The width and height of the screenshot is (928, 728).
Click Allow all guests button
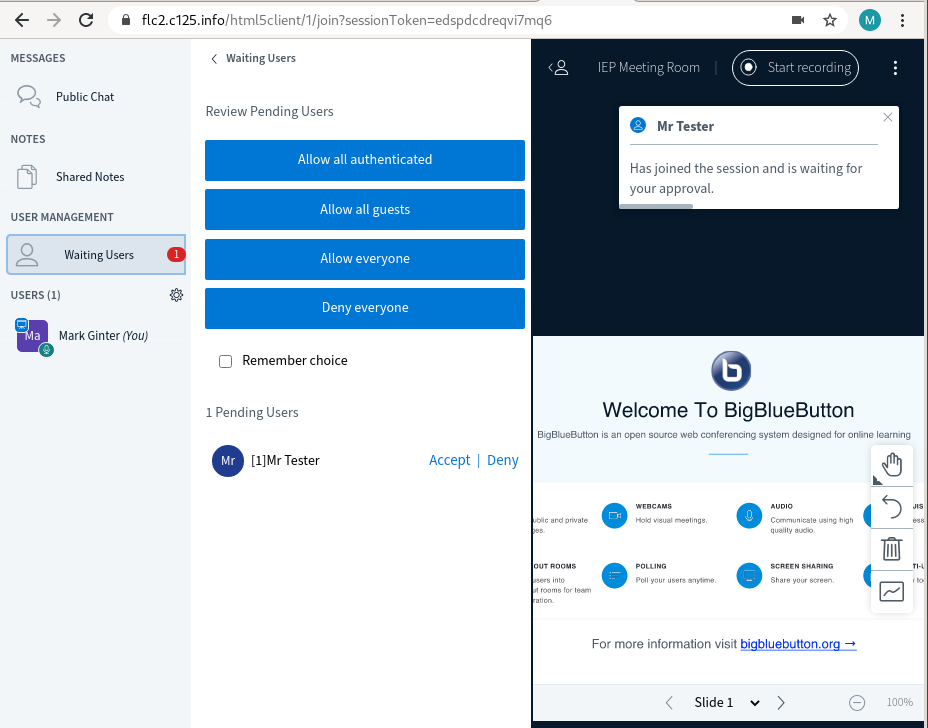pos(365,210)
